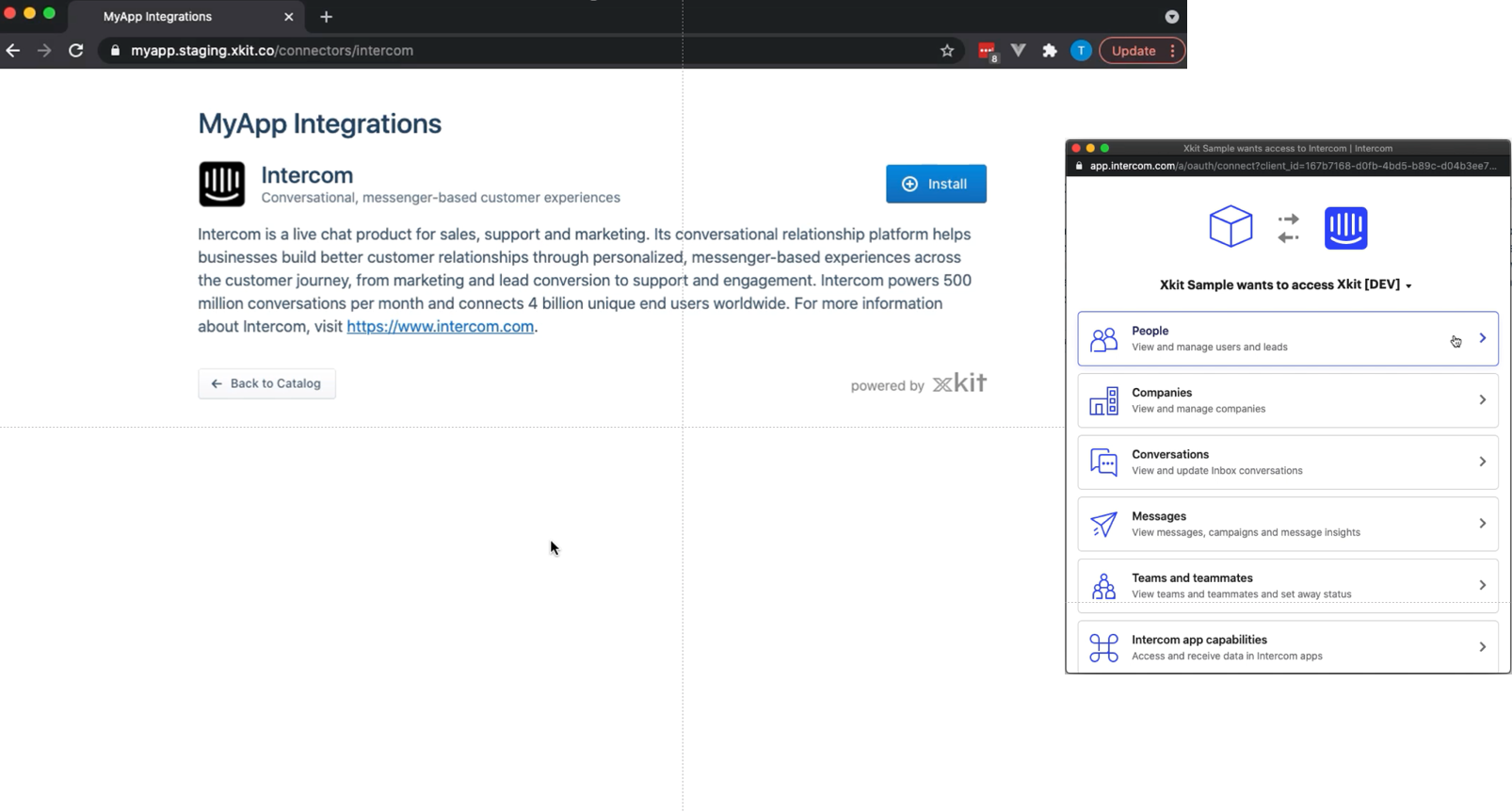Viewport: 1512px width, 812px height.
Task: Click the Install button
Action: (936, 184)
